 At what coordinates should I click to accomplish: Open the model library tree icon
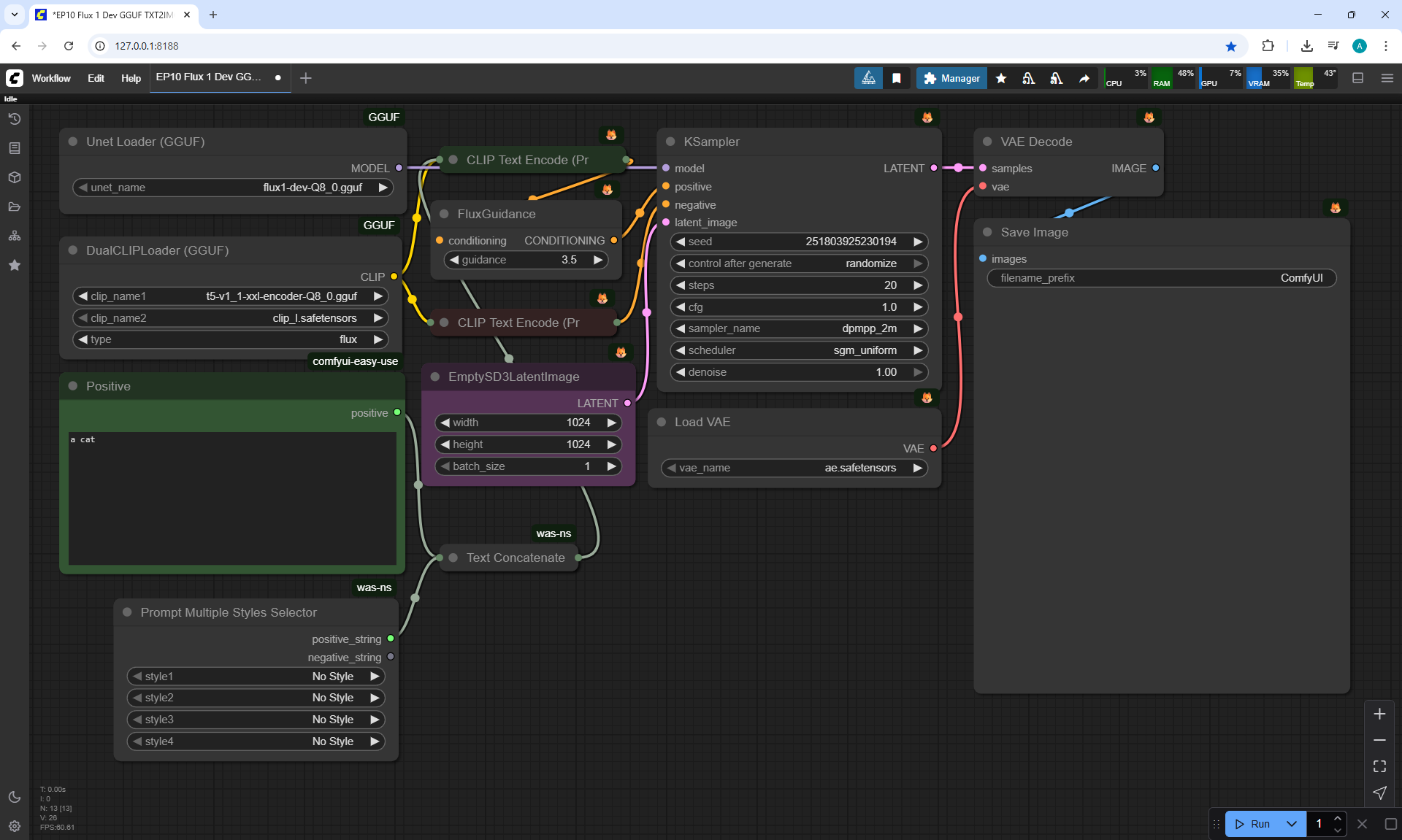coord(15,236)
